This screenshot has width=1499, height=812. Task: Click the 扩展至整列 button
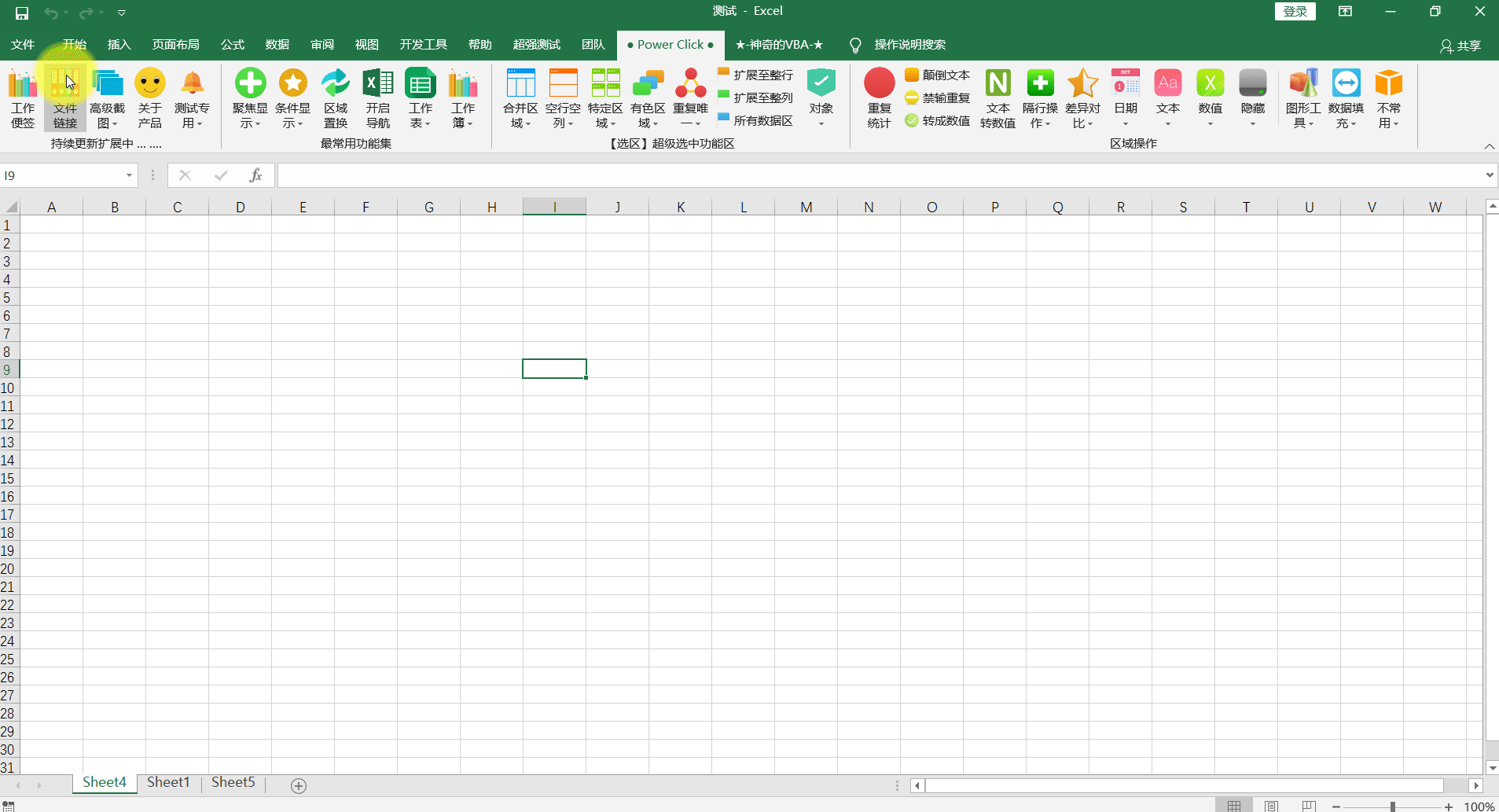coord(755,97)
